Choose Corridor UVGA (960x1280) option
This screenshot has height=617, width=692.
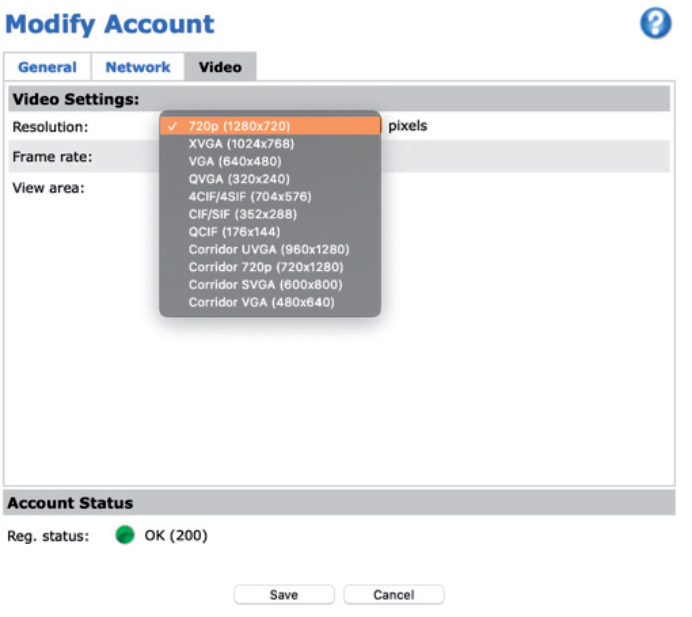[x=270, y=249]
